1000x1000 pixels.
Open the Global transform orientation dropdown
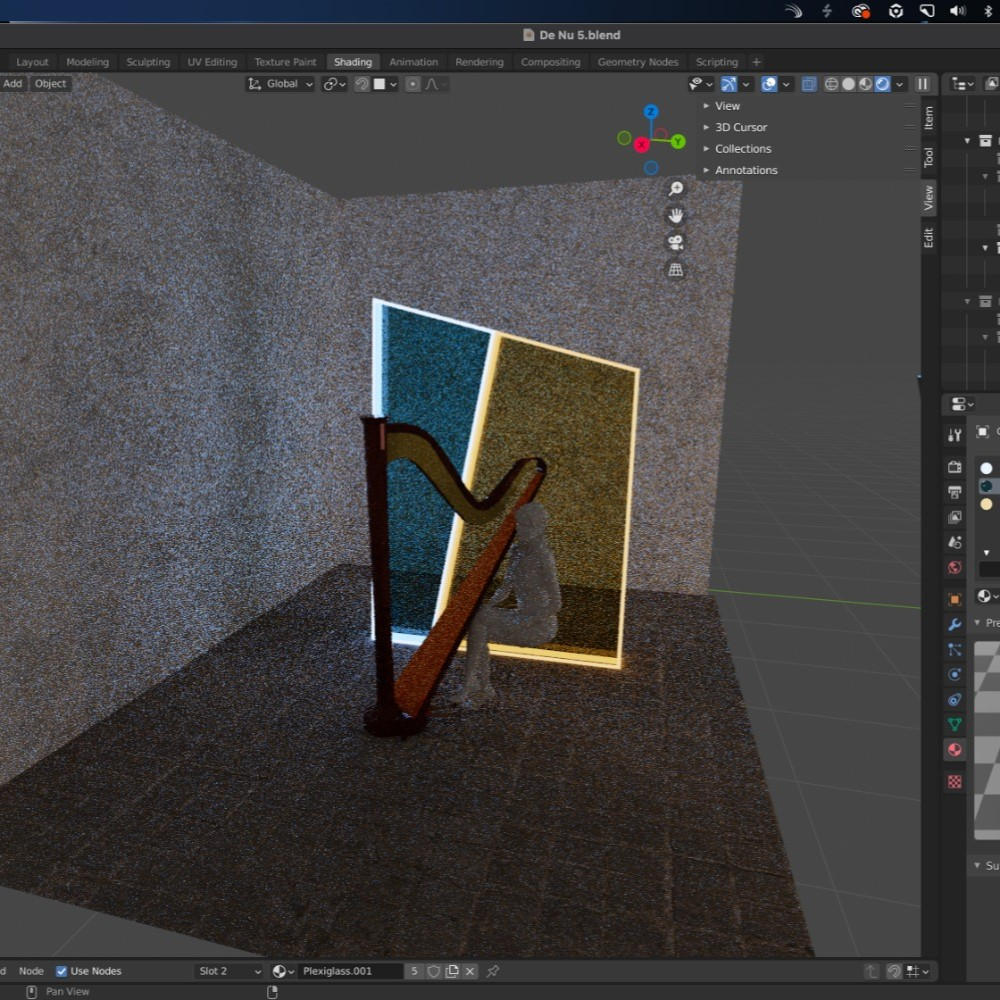[x=281, y=84]
